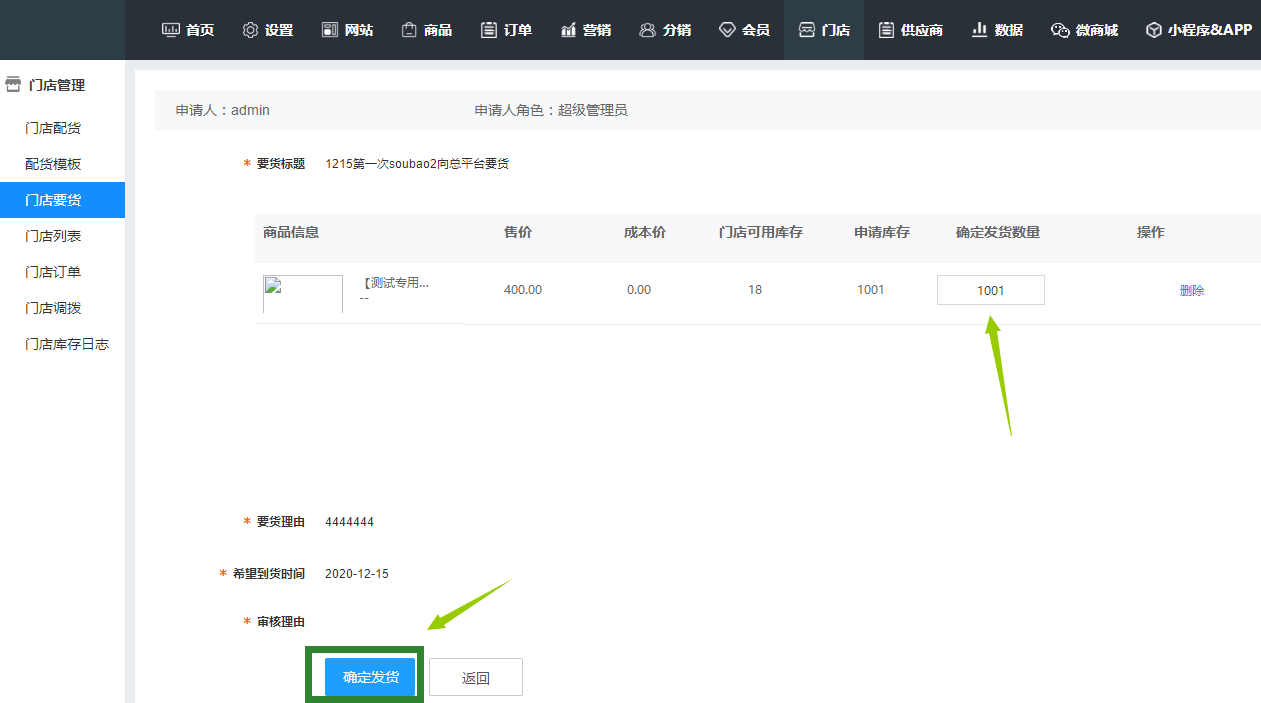Click the shipping quantity input showing 1001
The height and width of the screenshot is (703, 1261).
[990, 289]
